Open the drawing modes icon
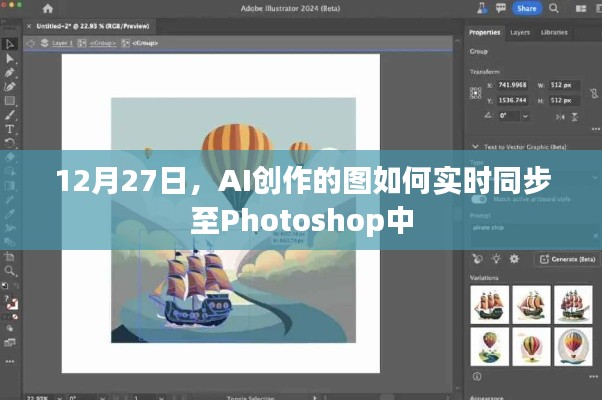Viewport: 602px width, 400px height. [x=10, y=329]
